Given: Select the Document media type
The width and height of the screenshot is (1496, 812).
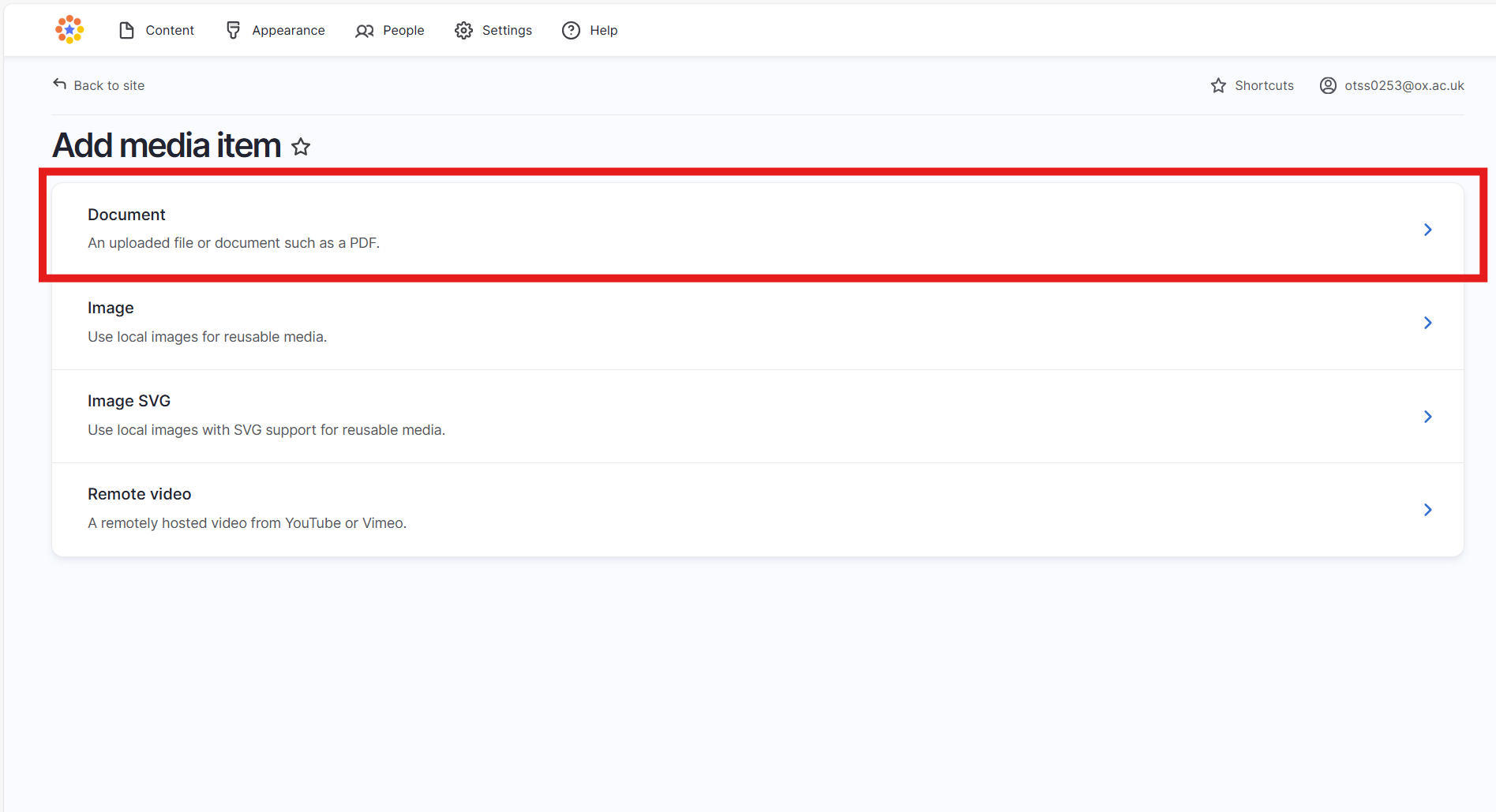Looking at the screenshot, I should tap(126, 214).
